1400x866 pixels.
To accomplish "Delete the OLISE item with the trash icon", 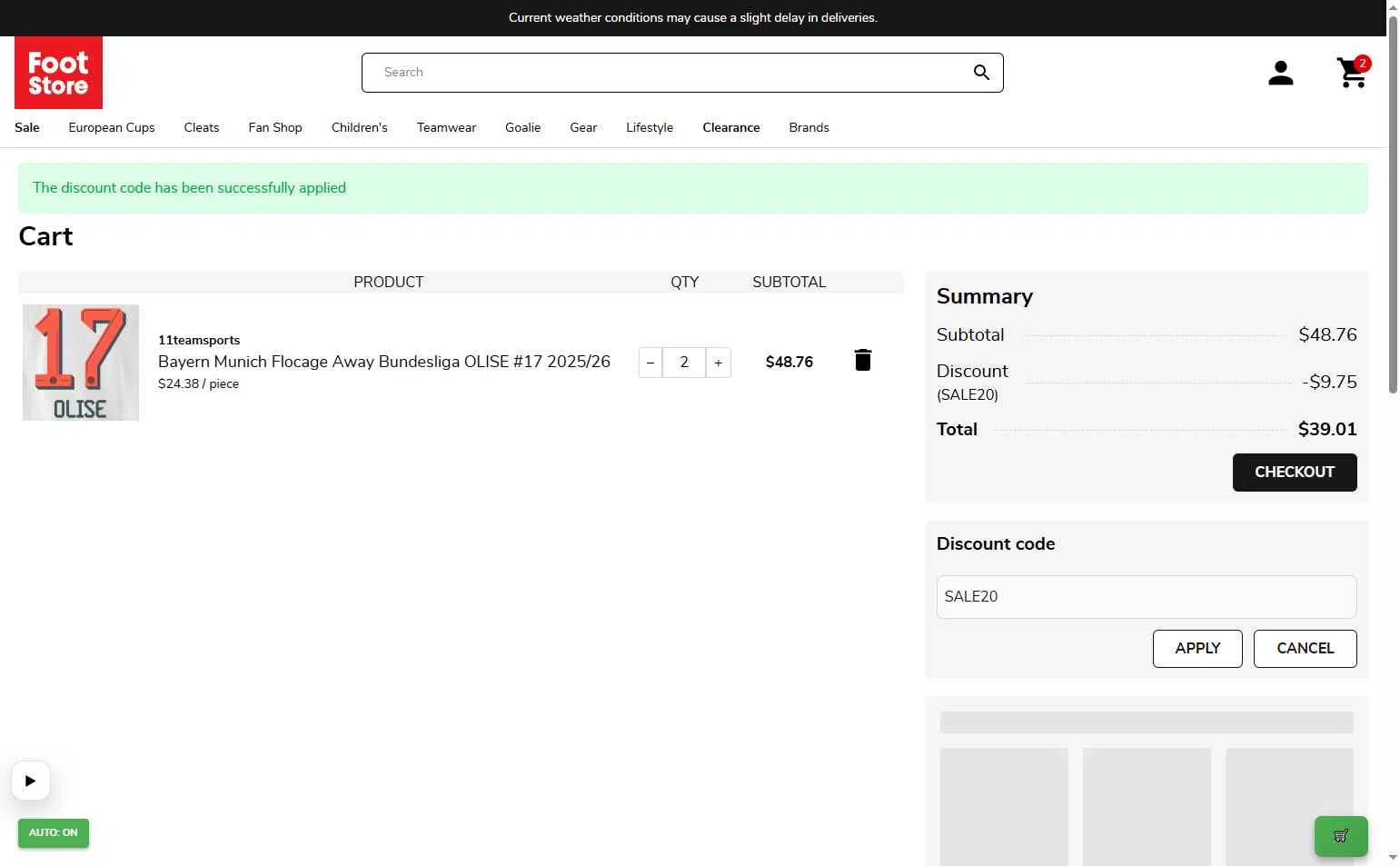I will [x=863, y=361].
